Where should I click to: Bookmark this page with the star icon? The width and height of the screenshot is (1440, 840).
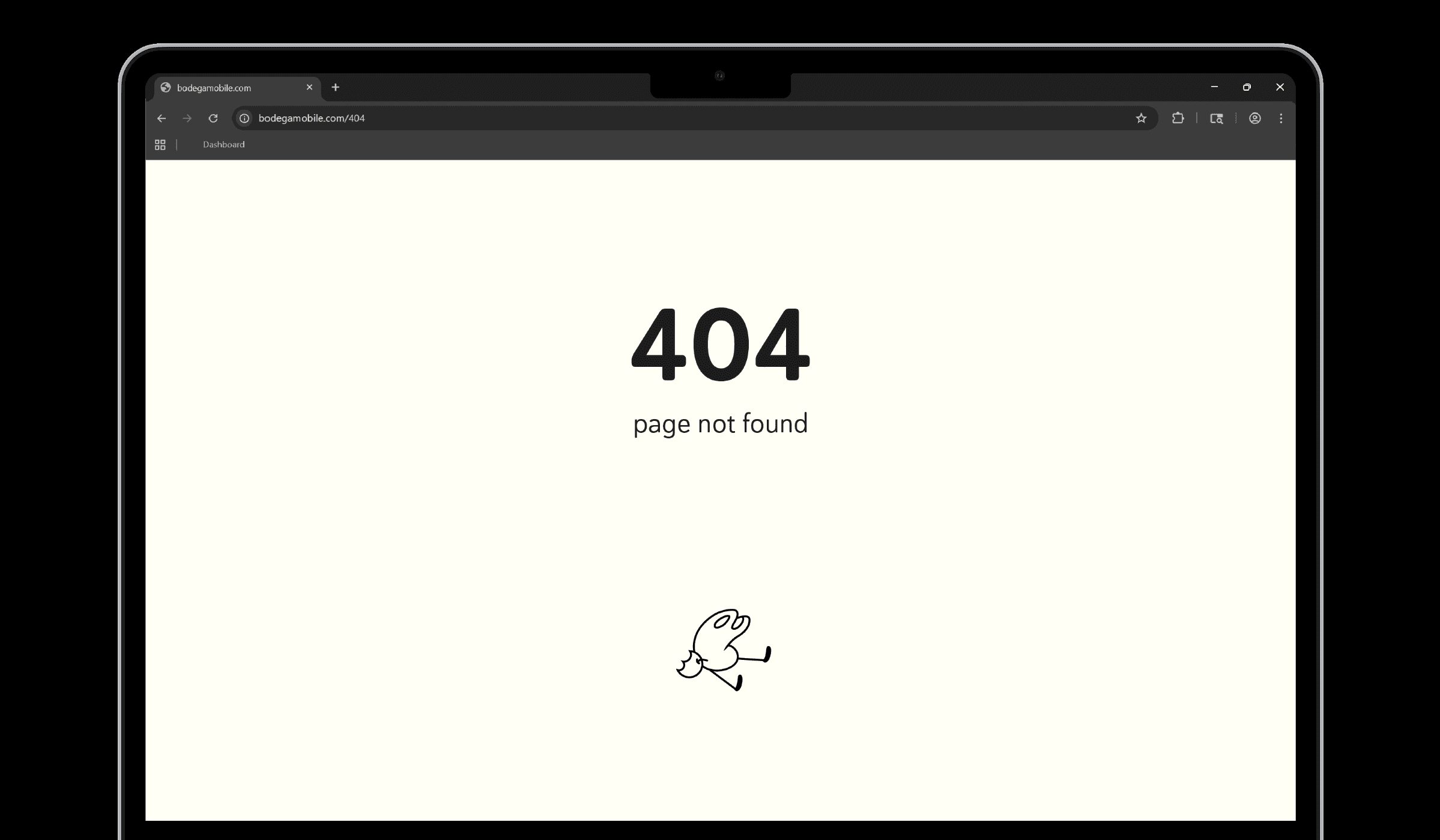coord(1141,118)
